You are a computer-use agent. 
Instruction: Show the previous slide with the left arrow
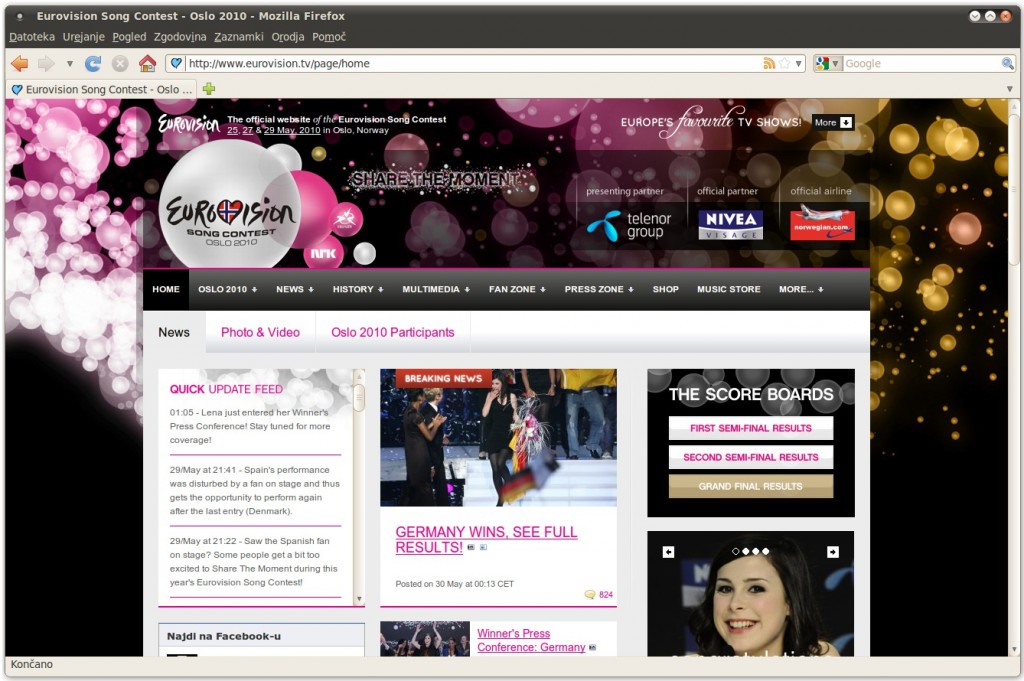coord(668,552)
